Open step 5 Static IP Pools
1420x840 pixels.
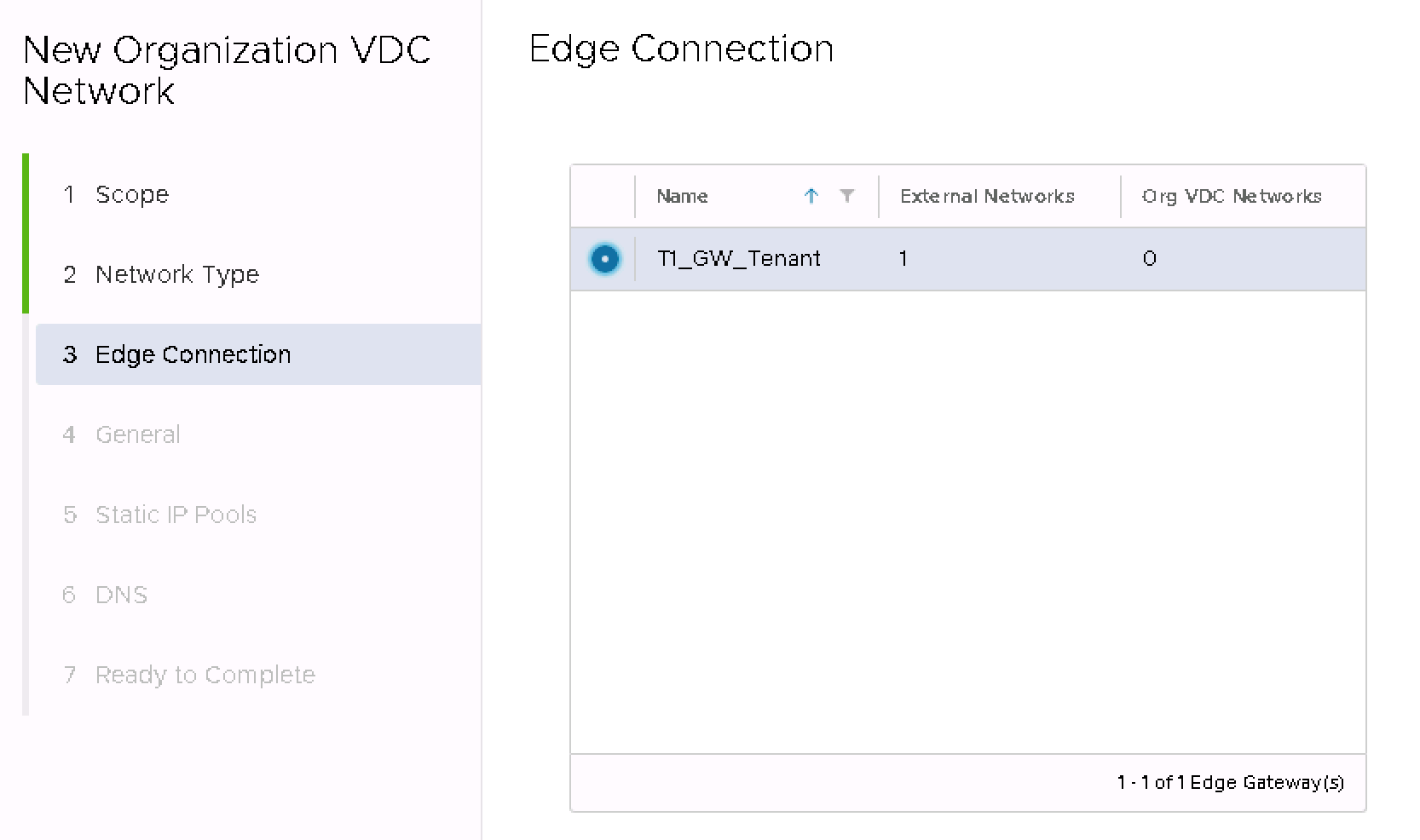[176, 515]
